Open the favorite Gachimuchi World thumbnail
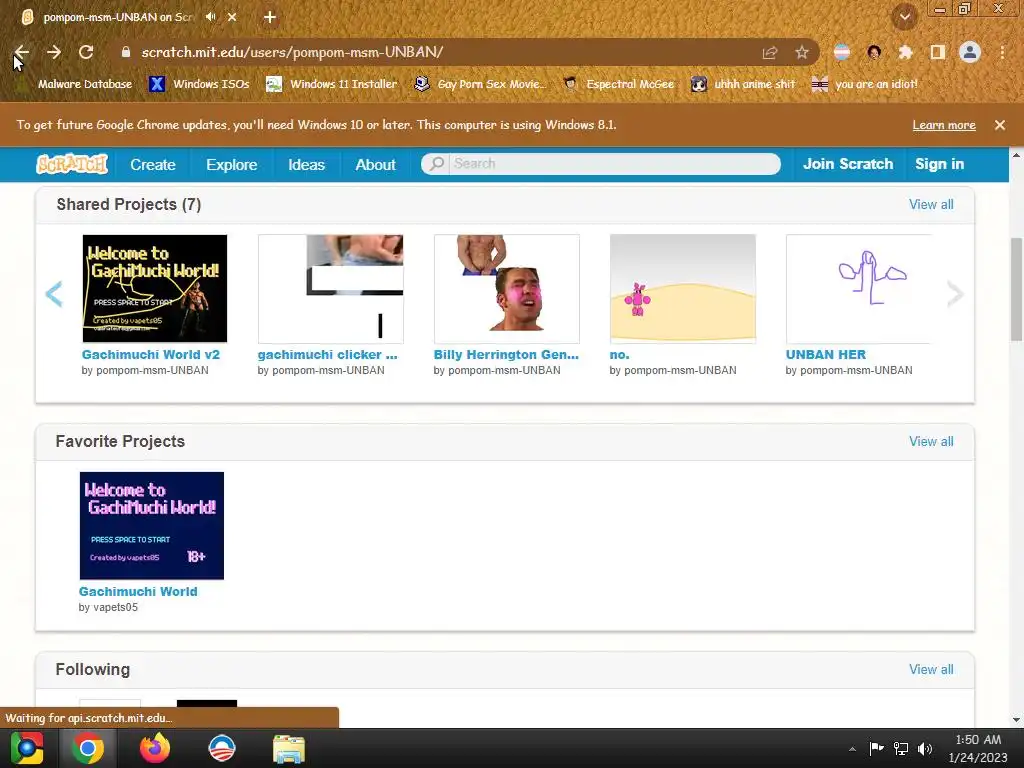 [152, 526]
